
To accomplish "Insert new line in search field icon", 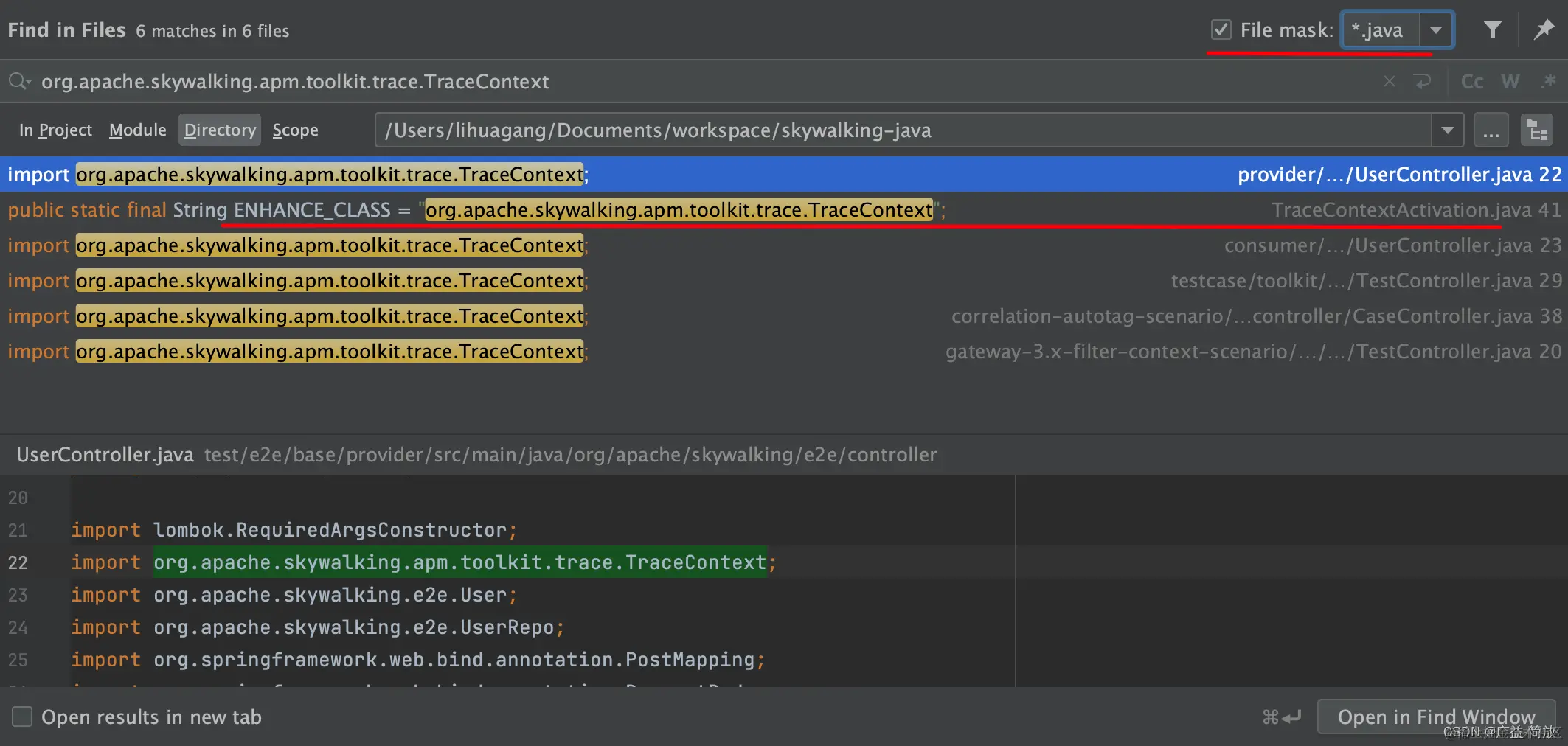I will (1423, 81).
